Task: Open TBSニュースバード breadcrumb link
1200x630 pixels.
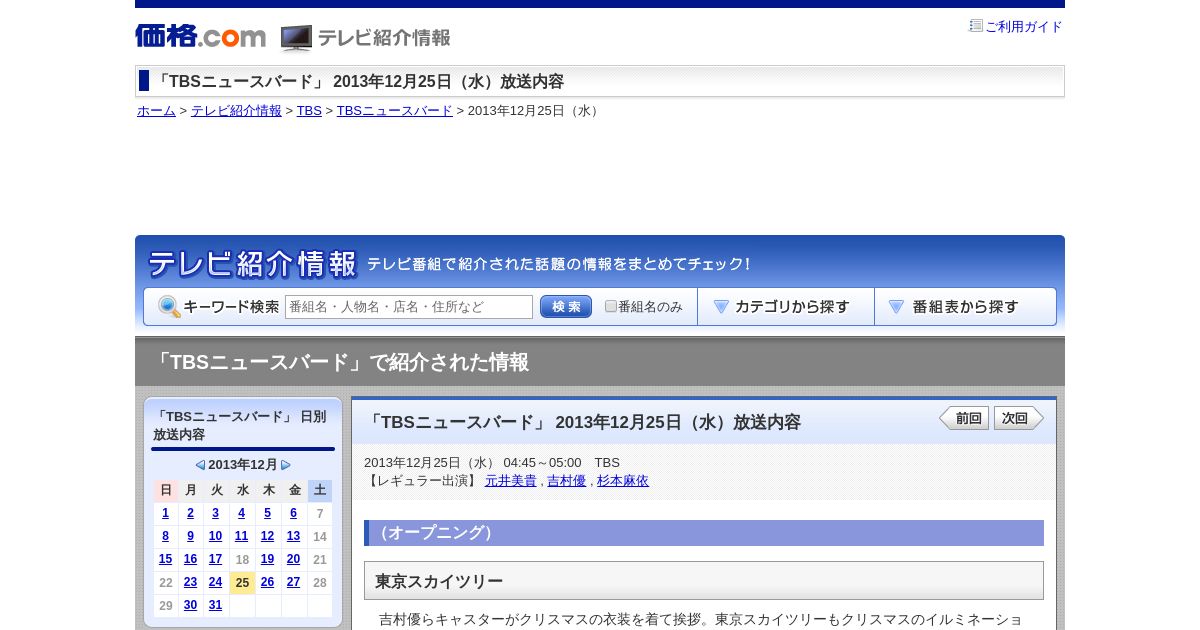Action: 395,111
